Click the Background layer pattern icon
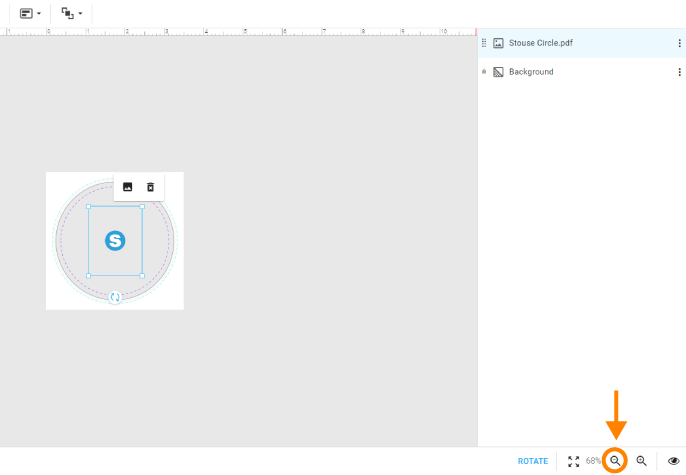686x475 pixels. click(x=498, y=72)
